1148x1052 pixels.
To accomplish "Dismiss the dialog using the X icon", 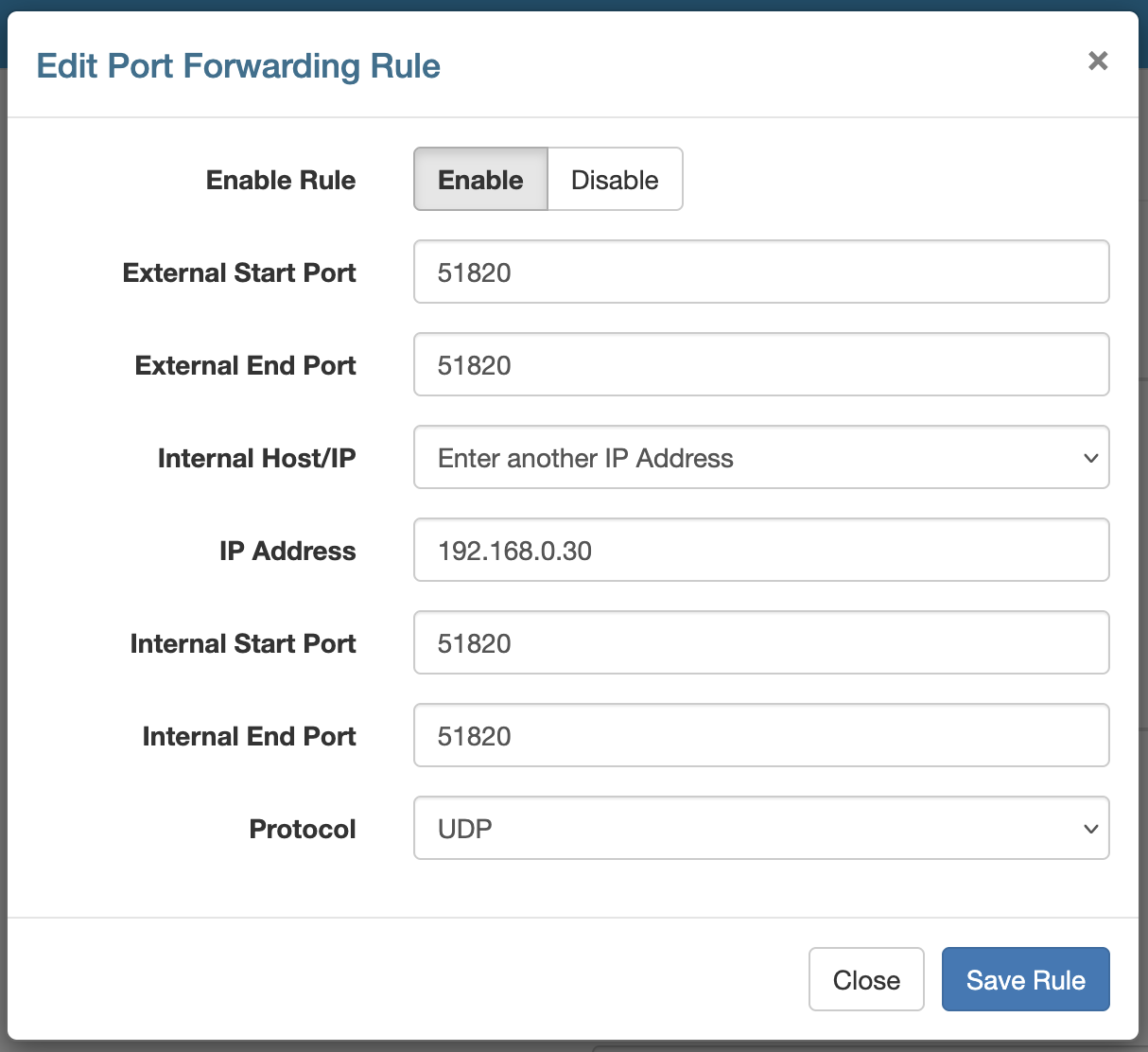I will point(1098,61).
